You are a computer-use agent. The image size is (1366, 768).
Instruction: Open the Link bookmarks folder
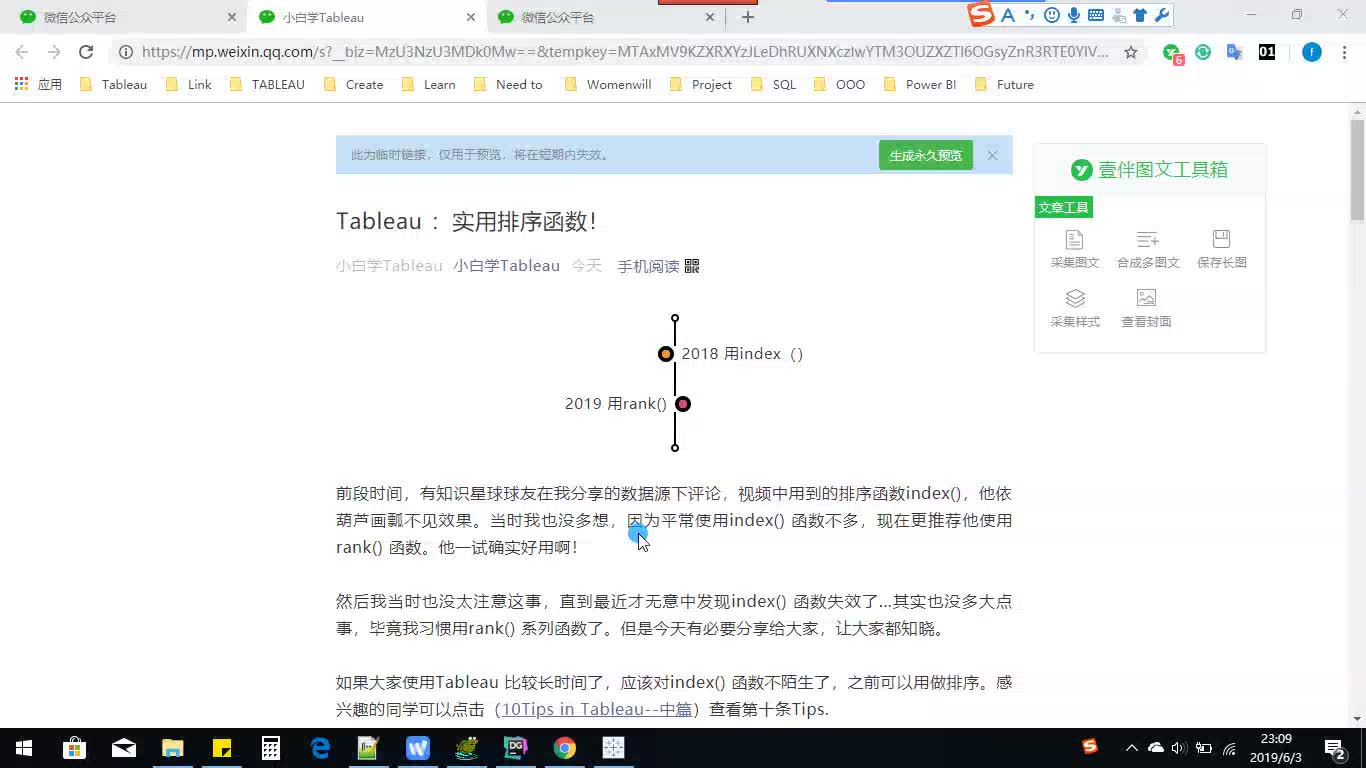(x=188, y=85)
